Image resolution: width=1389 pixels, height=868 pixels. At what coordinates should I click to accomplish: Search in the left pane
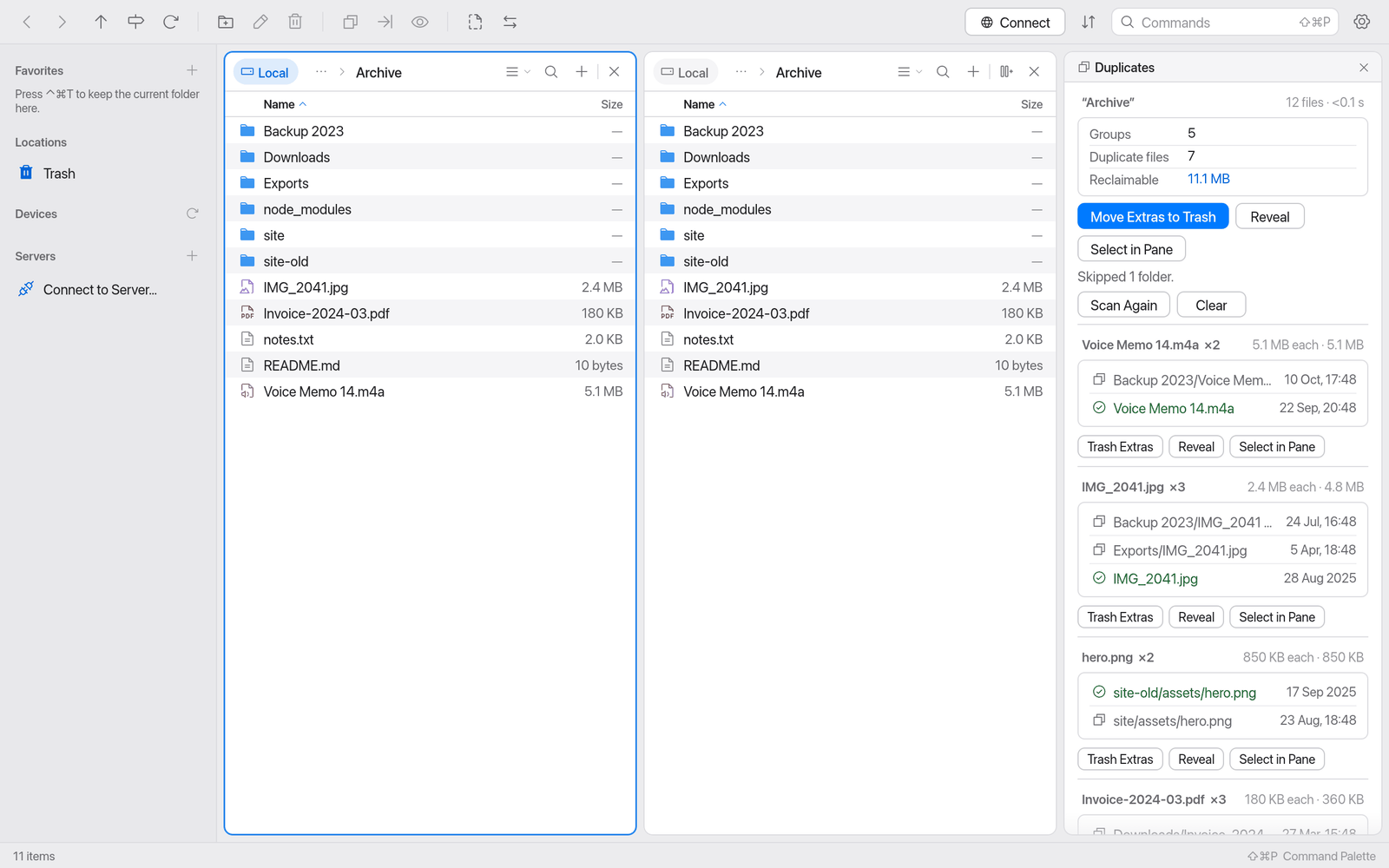pyautogui.click(x=551, y=72)
